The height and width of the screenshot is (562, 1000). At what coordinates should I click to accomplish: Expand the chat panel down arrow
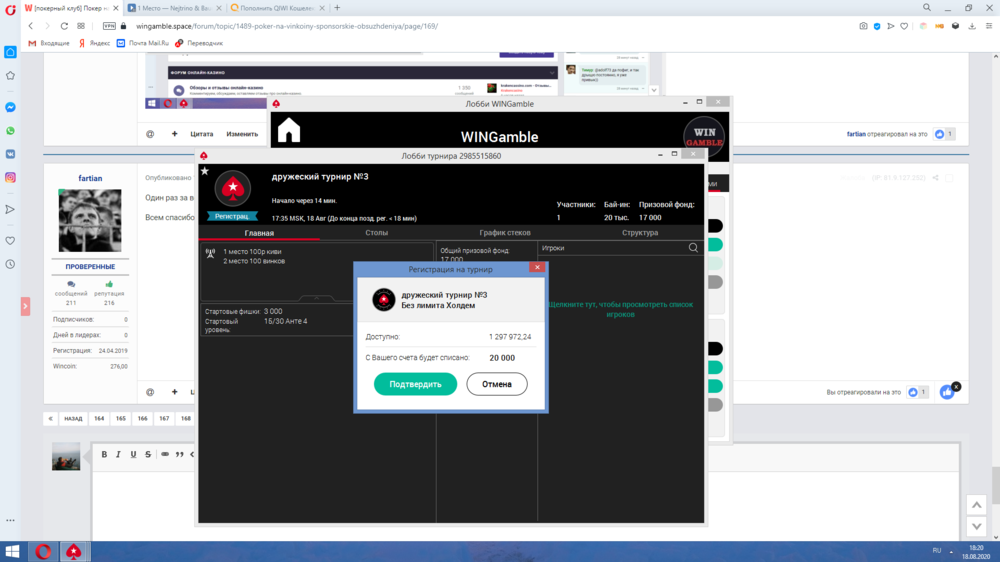[654, 90]
